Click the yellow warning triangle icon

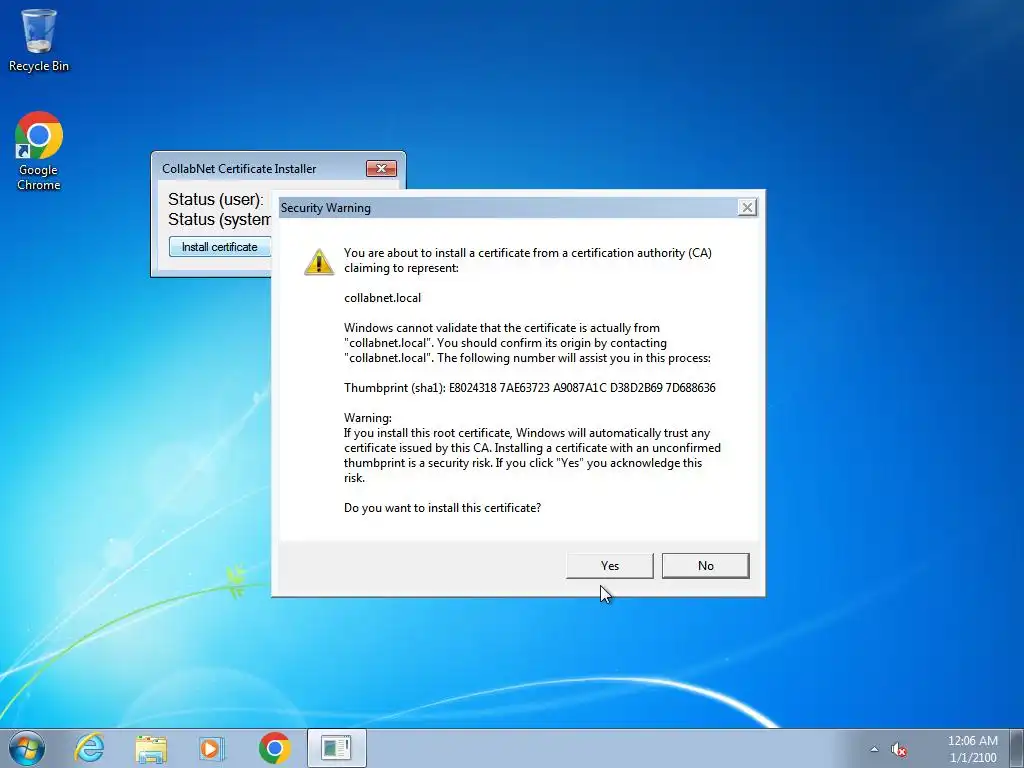click(x=319, y=261)
